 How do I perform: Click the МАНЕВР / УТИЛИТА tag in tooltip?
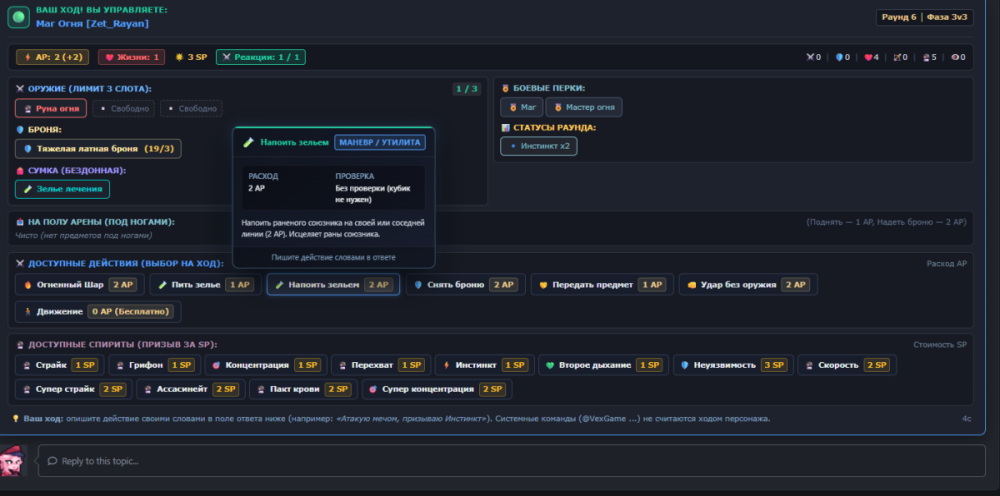(380, 142)
